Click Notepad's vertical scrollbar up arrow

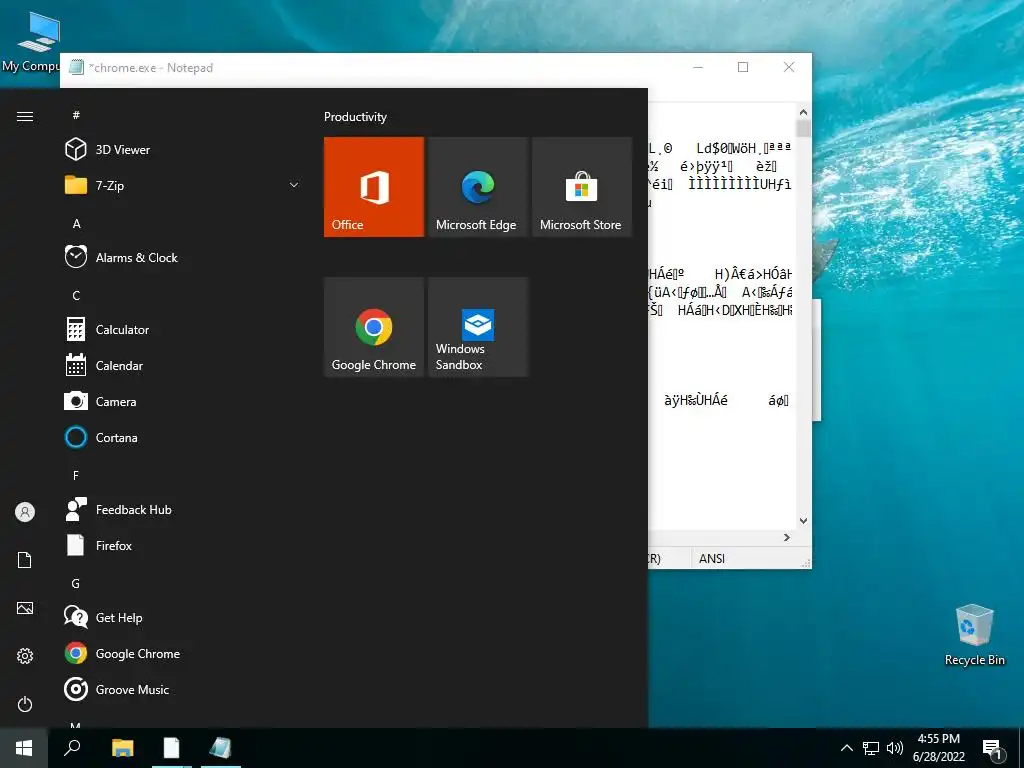click(x=803, y=112)
